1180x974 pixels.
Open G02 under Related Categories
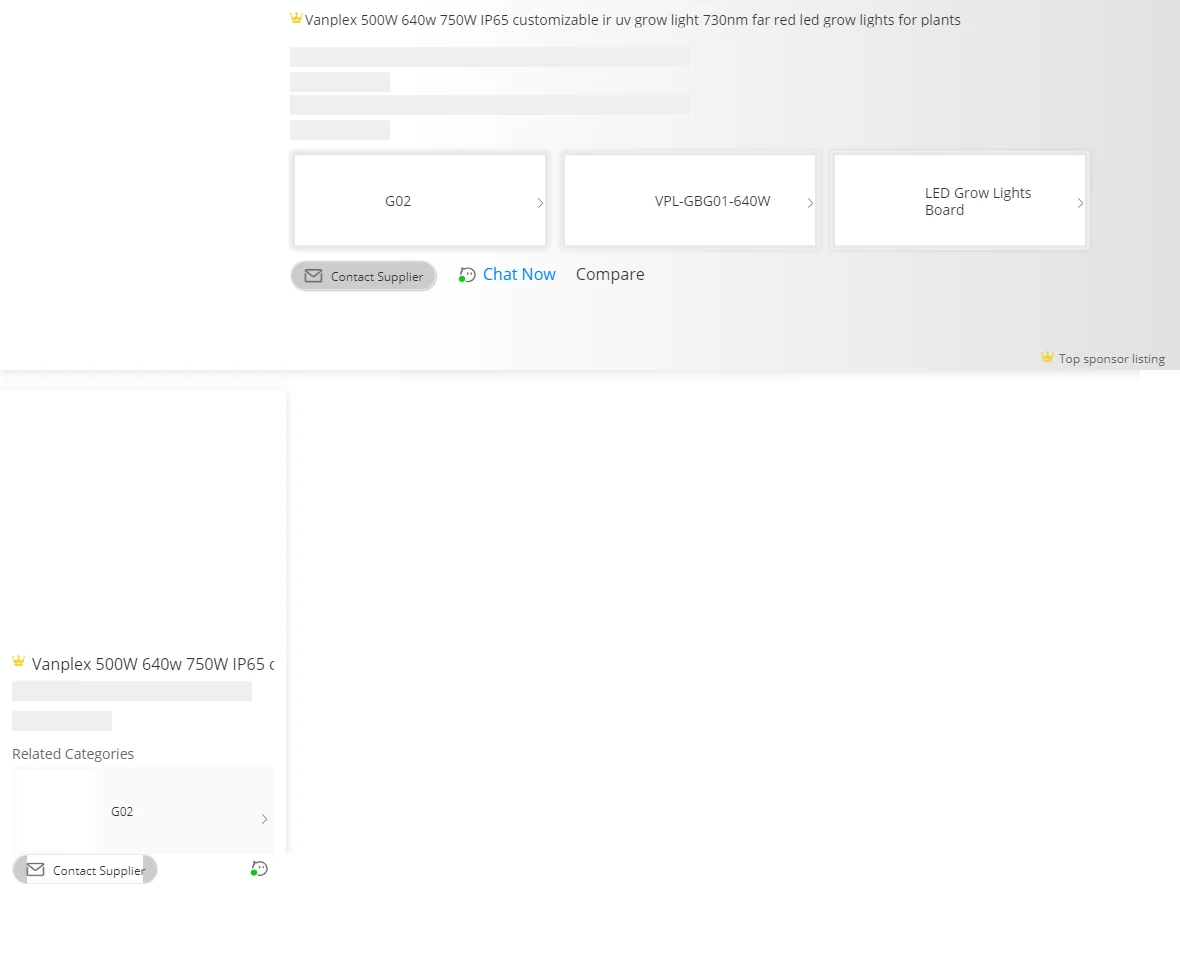click(x=143, y=811)
